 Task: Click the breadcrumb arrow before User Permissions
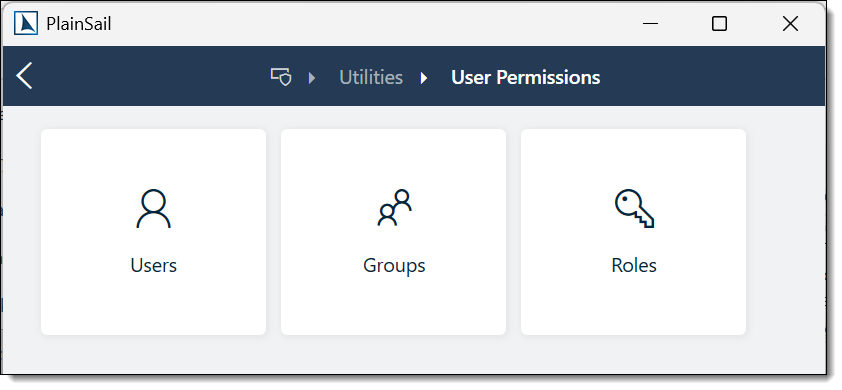(424, 78)
